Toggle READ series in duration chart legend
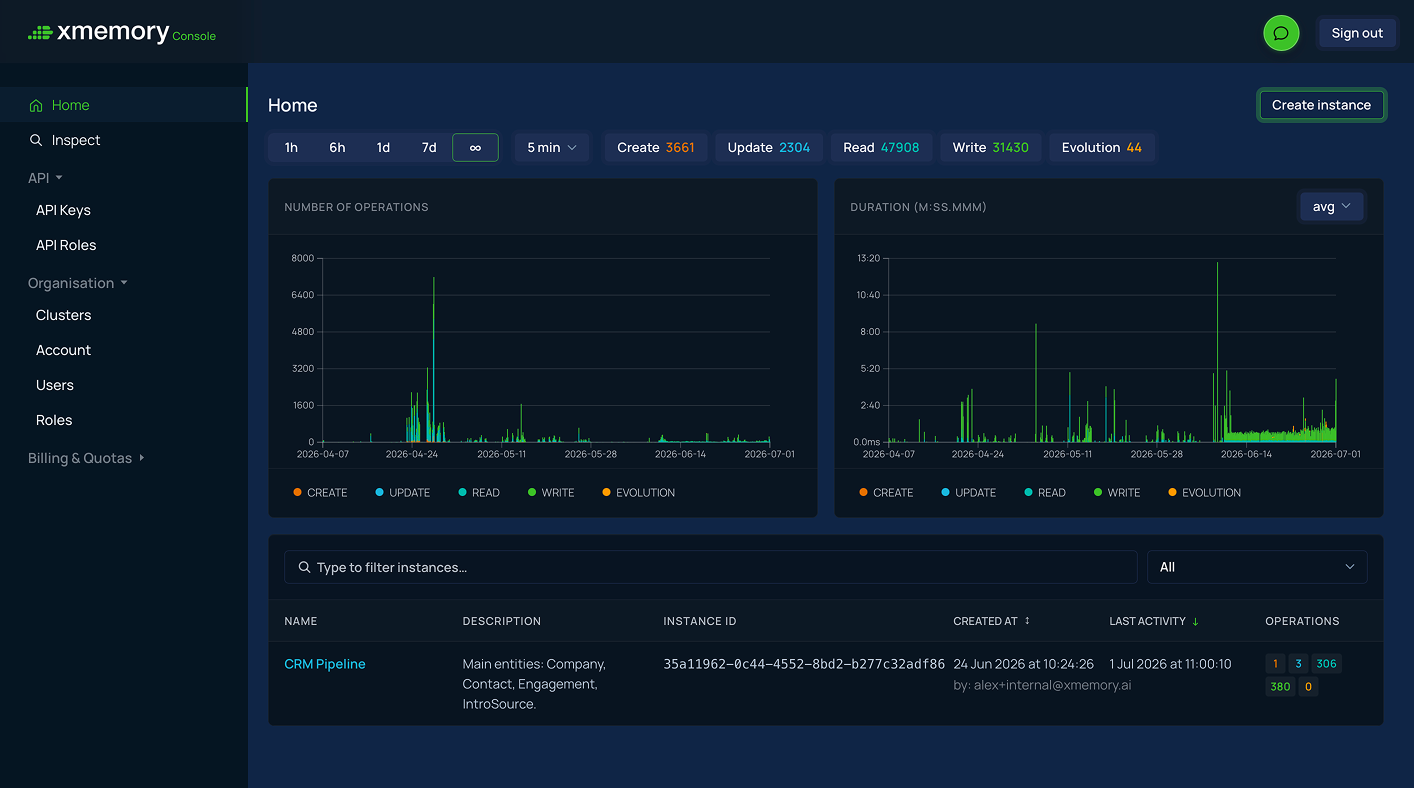Screen dimensions: 1414x788 (1044, 492)
